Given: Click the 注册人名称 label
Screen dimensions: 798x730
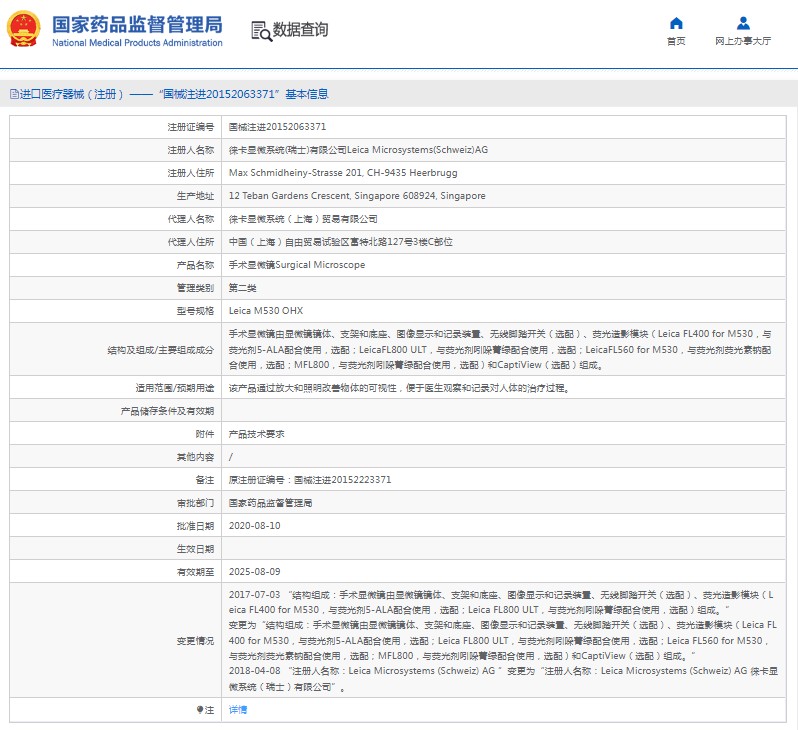Looking at the screenshot, I should [x=191, y=150].
